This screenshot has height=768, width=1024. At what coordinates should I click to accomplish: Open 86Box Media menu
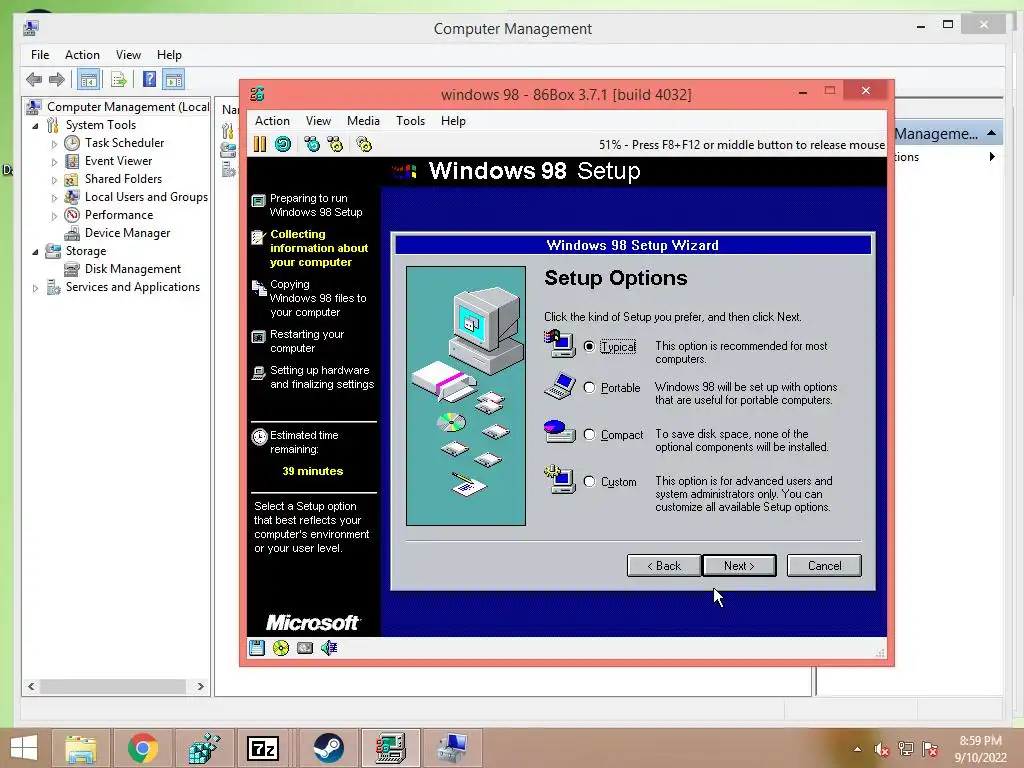click(x=363, y=121)
